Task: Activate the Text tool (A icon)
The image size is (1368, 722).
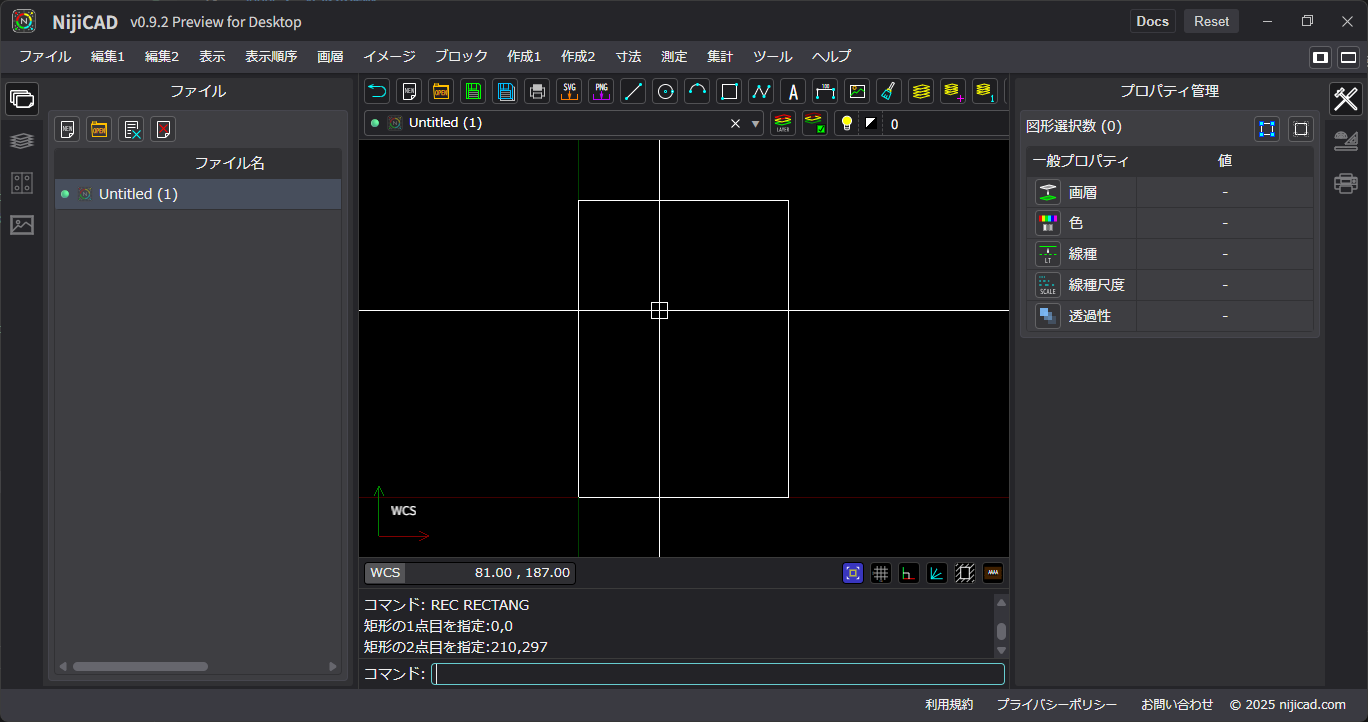Action: [793, 92]
